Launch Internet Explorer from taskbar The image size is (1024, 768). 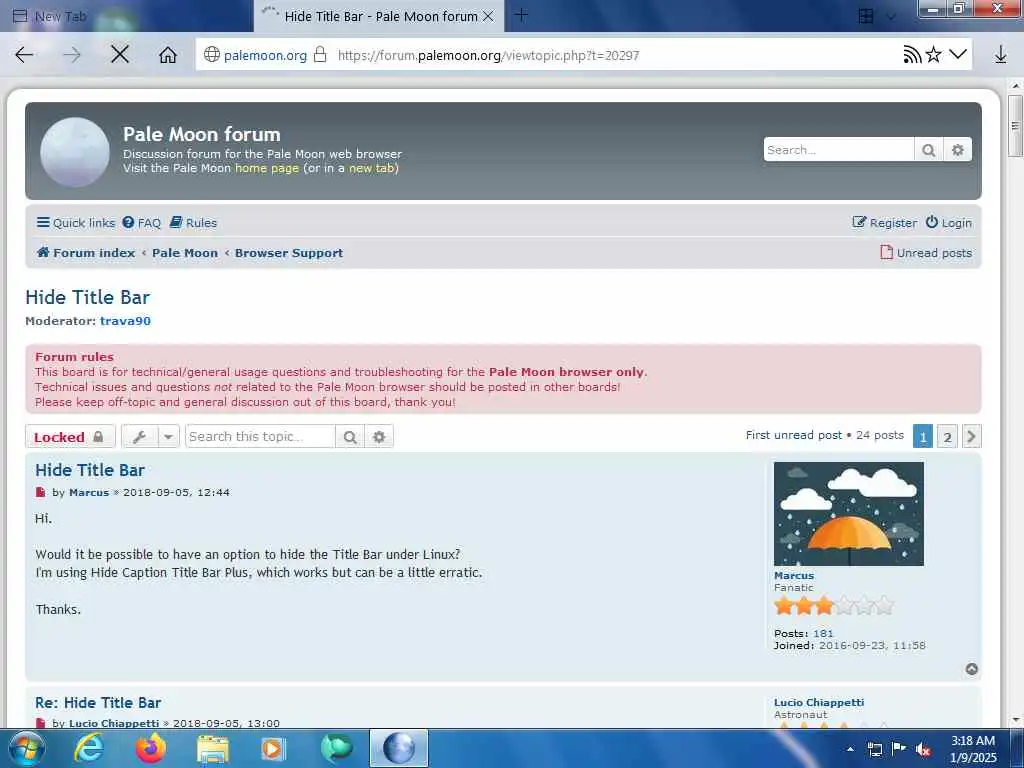[x=89, y=748]
